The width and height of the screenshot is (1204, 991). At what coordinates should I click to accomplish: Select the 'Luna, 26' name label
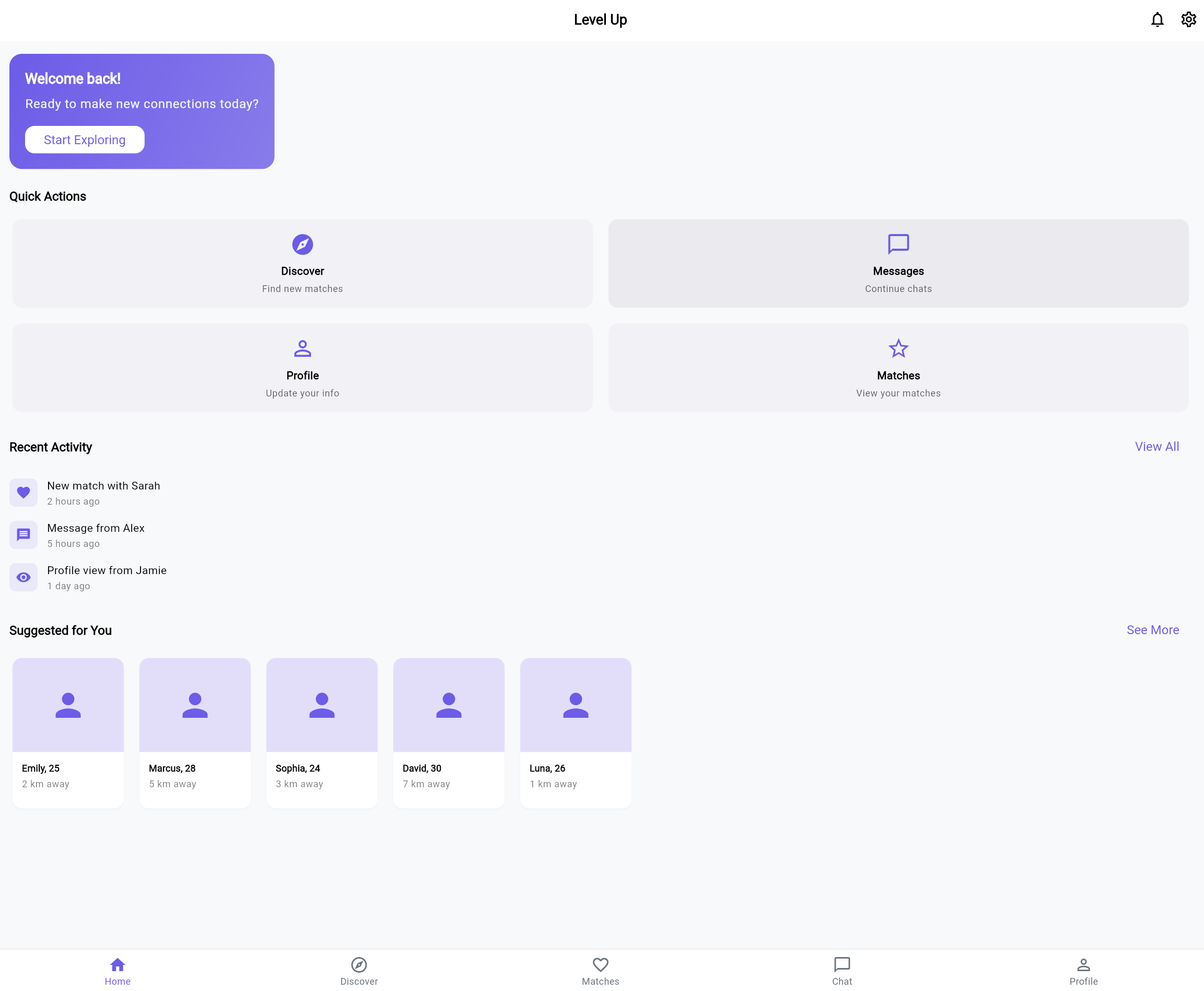(x=547, y=768)
